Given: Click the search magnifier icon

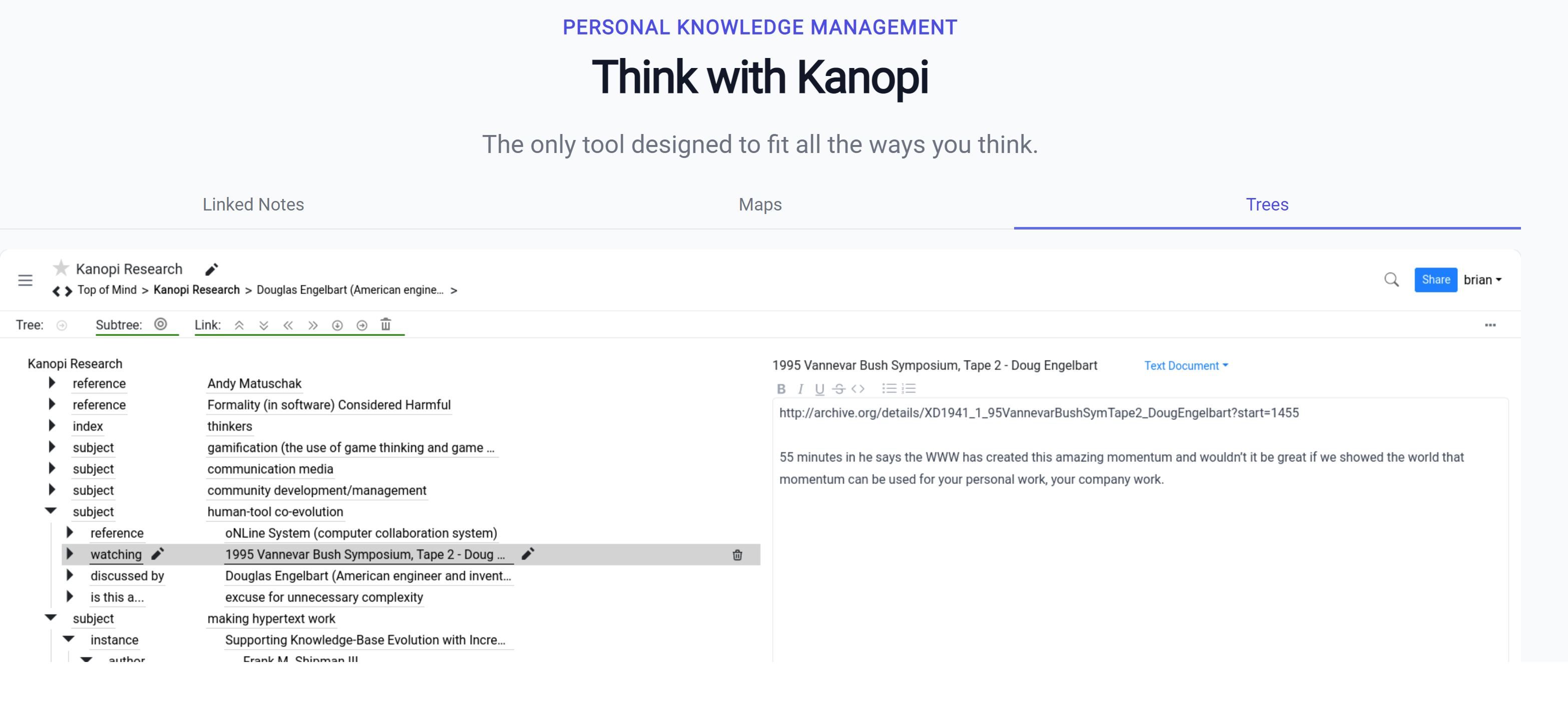Looking at the screenshot, I should (x=1391, y=280).
